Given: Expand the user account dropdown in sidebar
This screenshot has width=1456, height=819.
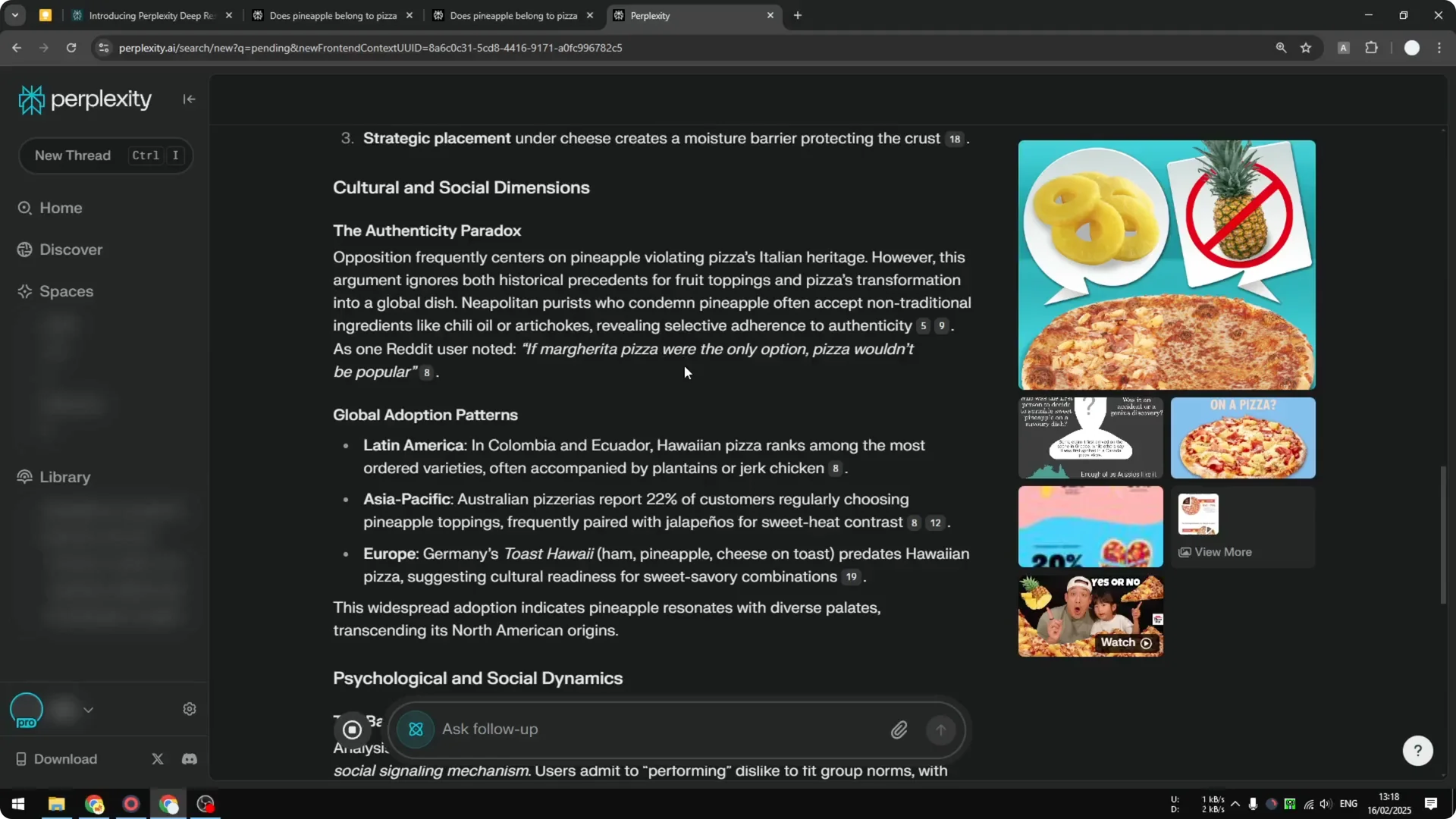Looking at the screenshot, I should pyautogui.click(x=89, y=709).
